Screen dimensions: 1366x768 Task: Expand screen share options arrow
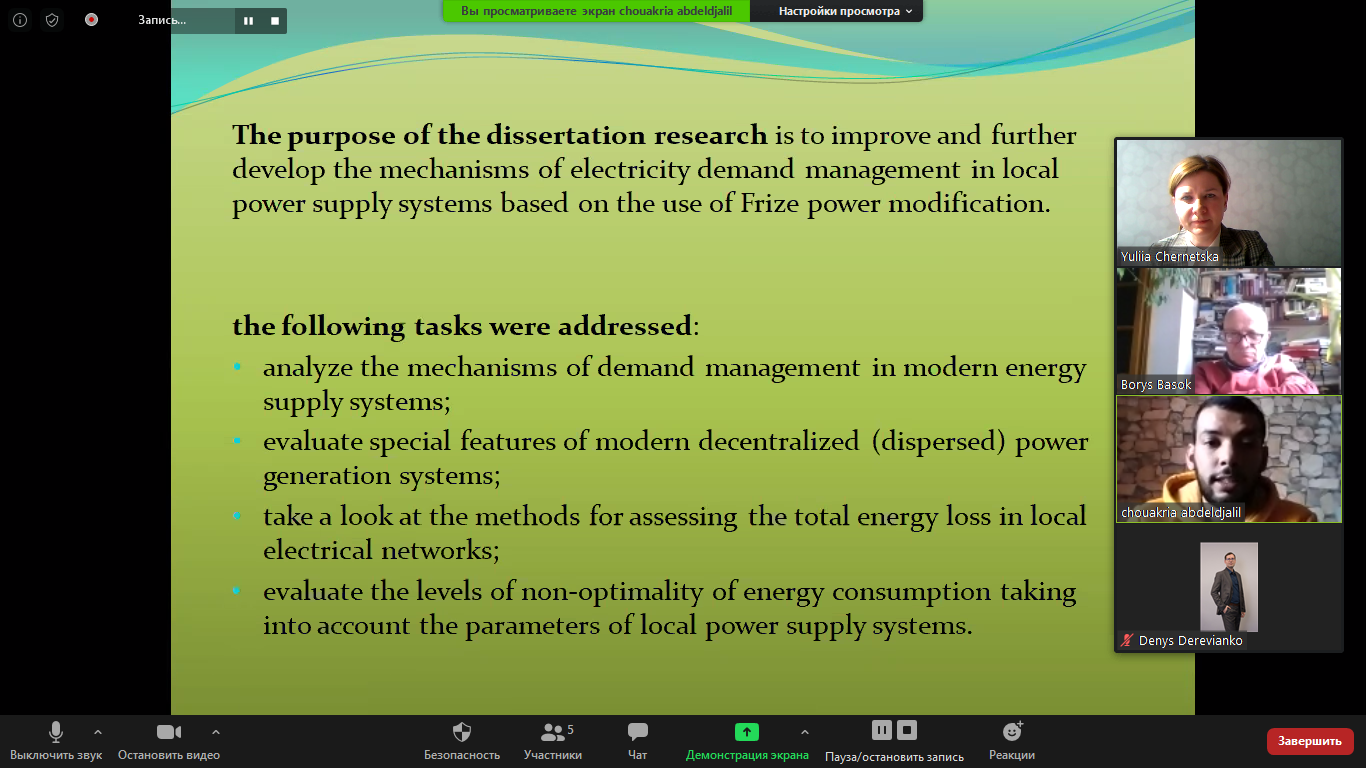point(805,732)
